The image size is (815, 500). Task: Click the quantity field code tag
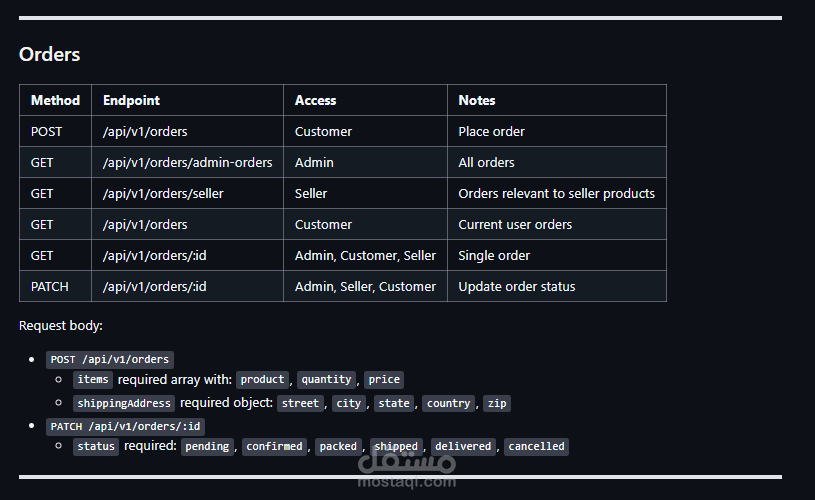click(x=326, y=380)
